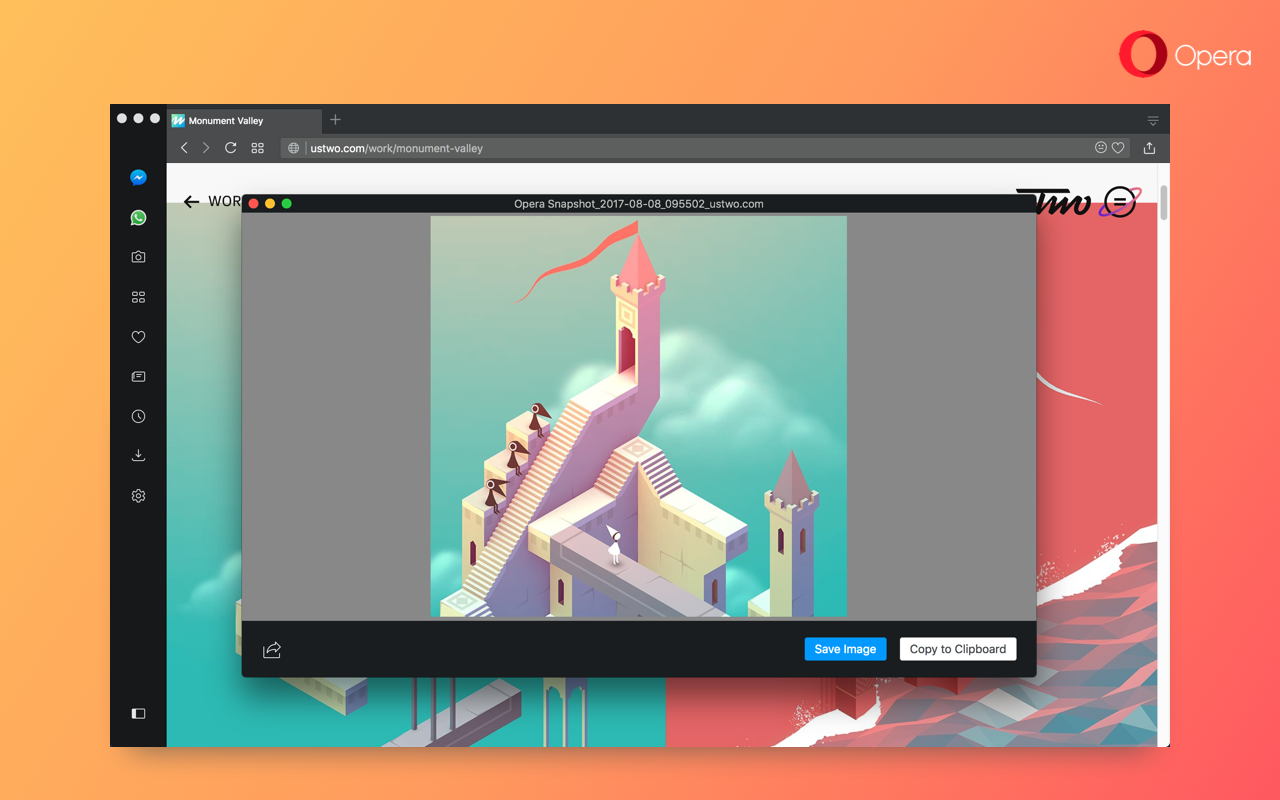
Task: Open Settings gear icon in sidebar
Action: tap(138, 496)
